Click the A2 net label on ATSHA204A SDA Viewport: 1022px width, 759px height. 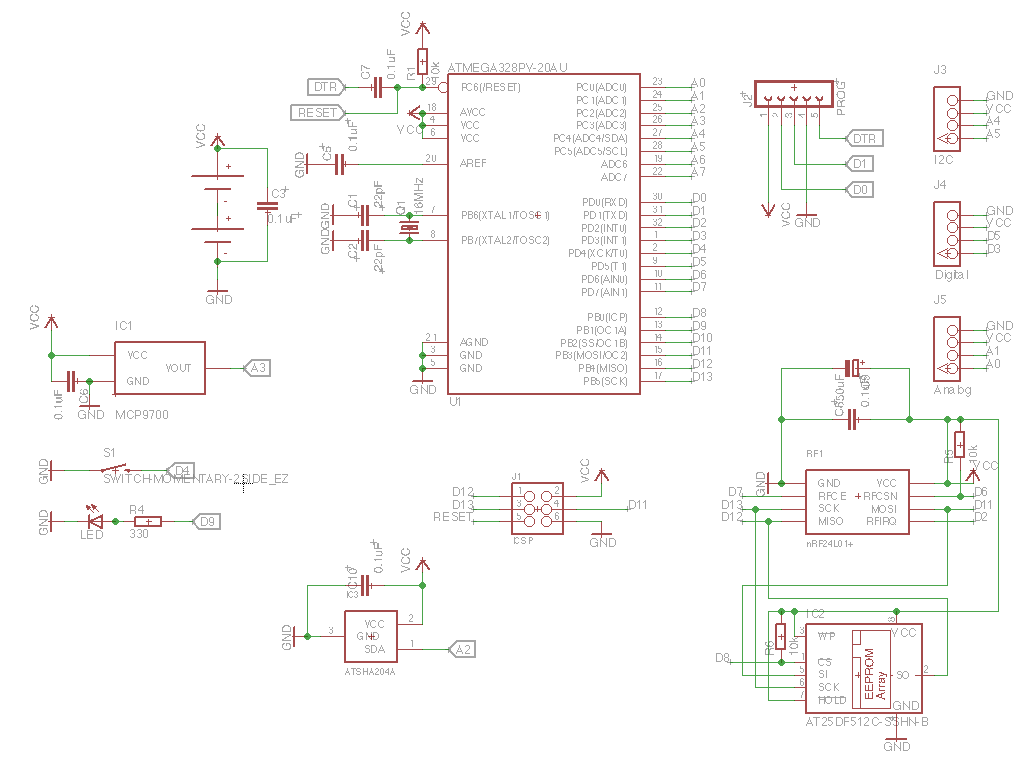click(462, 649)
